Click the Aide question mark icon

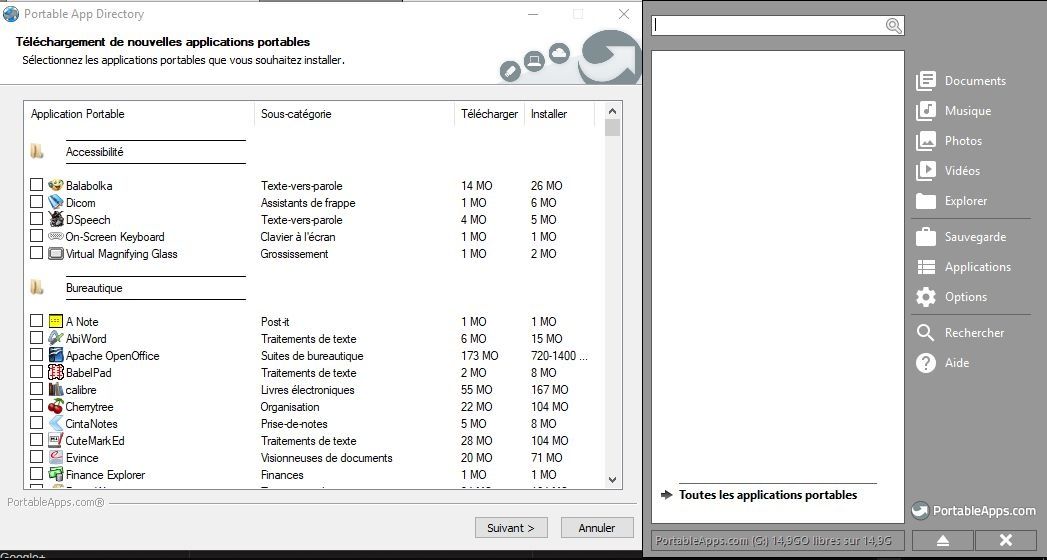tap(925, 363)
